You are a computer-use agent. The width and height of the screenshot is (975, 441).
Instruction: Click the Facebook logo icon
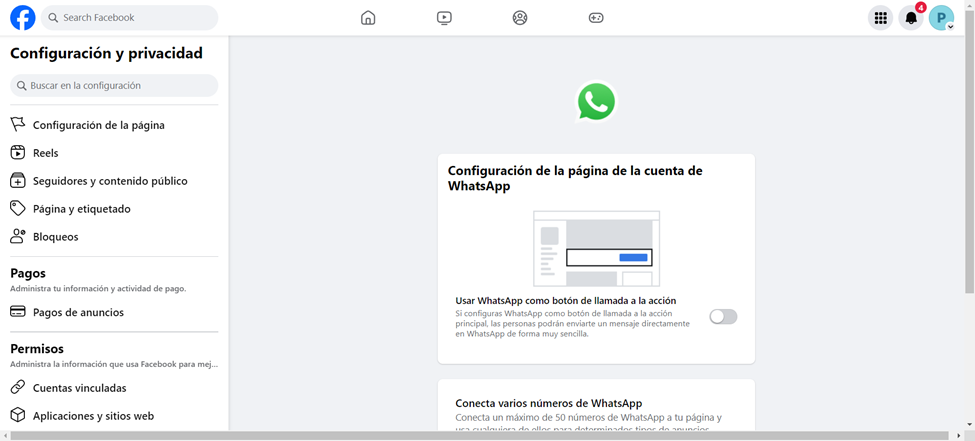23,18
